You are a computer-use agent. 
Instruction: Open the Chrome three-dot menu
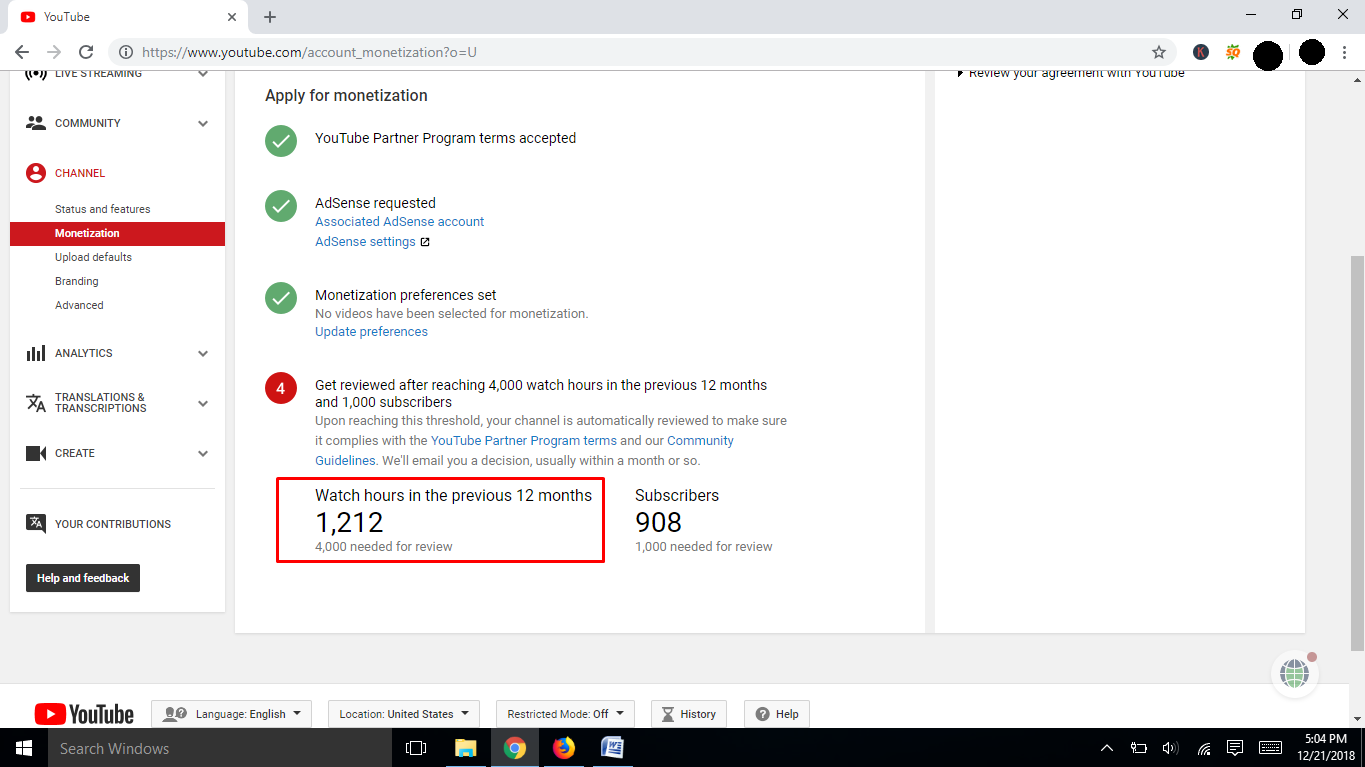coord(1345,52)
